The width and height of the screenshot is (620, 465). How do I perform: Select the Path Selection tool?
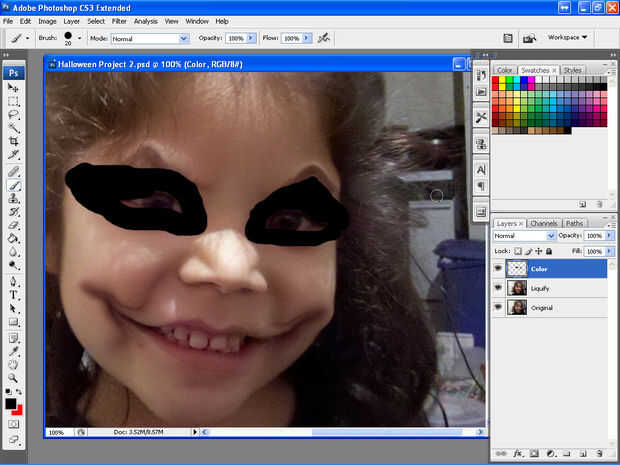pyautogui.click(x=13, y=308)
